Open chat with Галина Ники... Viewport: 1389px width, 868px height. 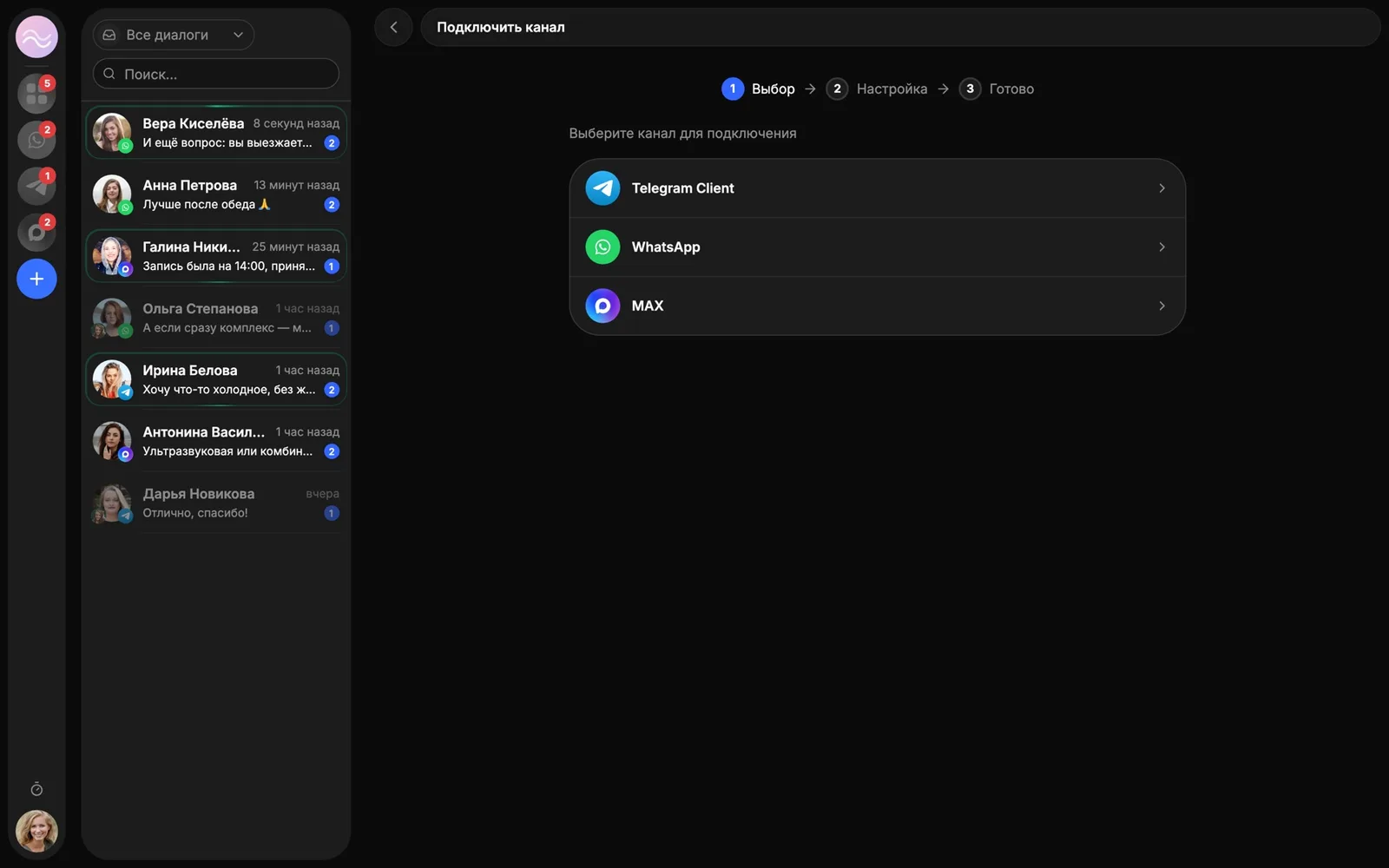(216, 256)
